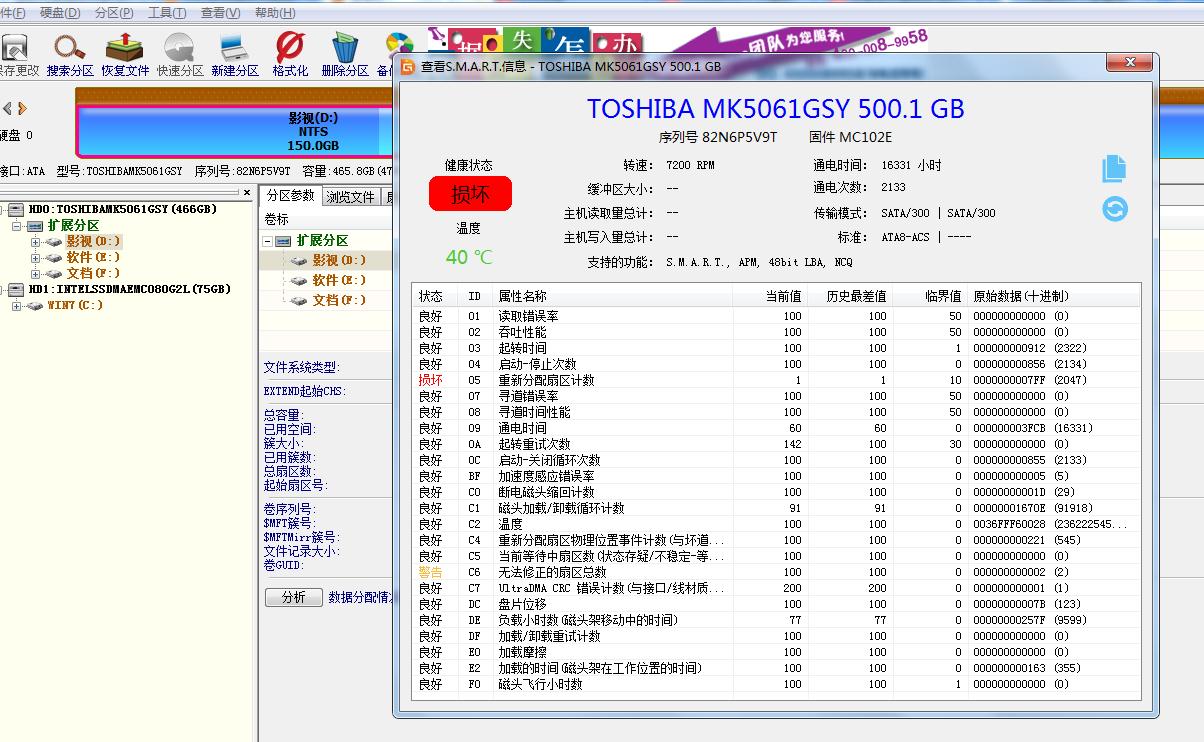Click the Save Changes (保存更改) toolbar icon
1204x742 pixels.
(x=15, y=46)
